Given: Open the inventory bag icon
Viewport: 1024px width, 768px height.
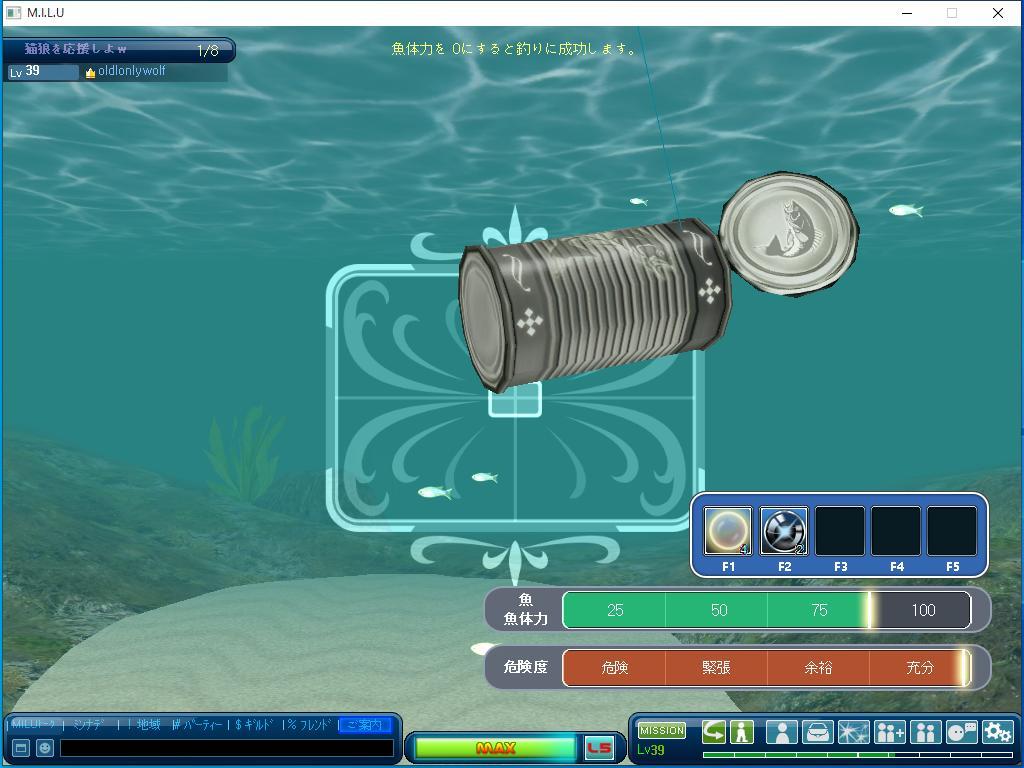Looking at the screenshot, I should 818,732.
